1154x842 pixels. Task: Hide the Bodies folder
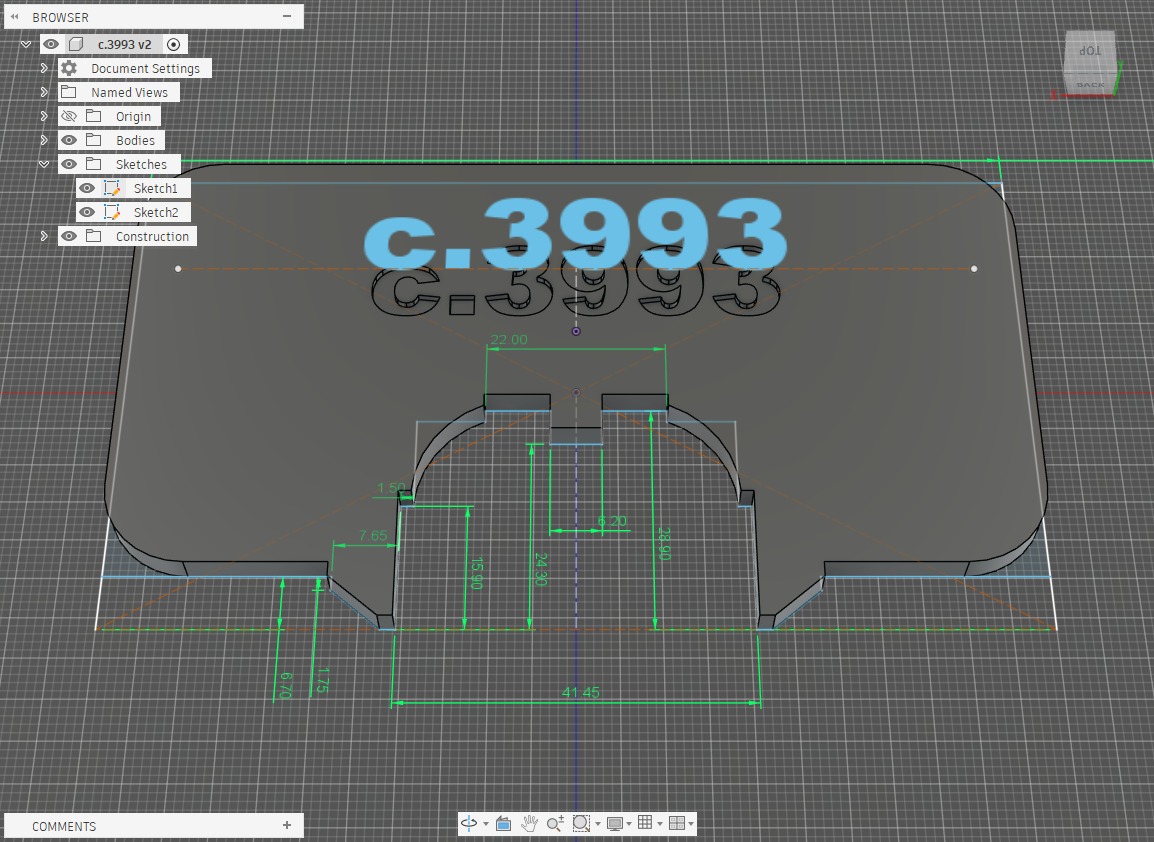click(x=68, y=140)
